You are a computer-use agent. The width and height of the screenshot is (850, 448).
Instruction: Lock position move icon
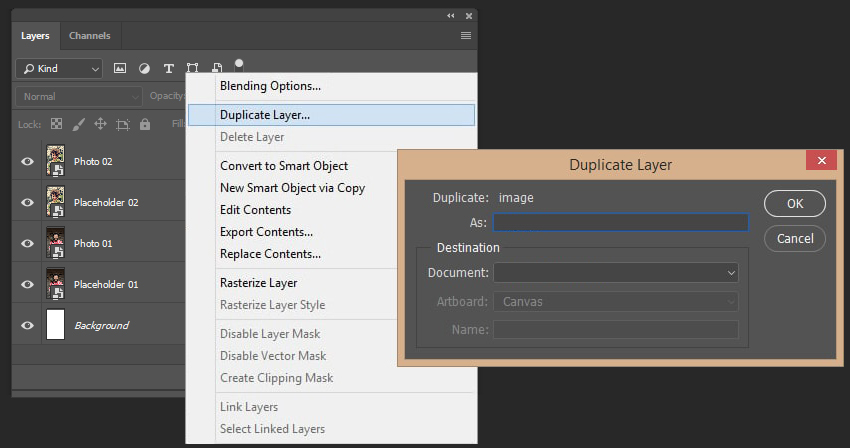point(100,124)
